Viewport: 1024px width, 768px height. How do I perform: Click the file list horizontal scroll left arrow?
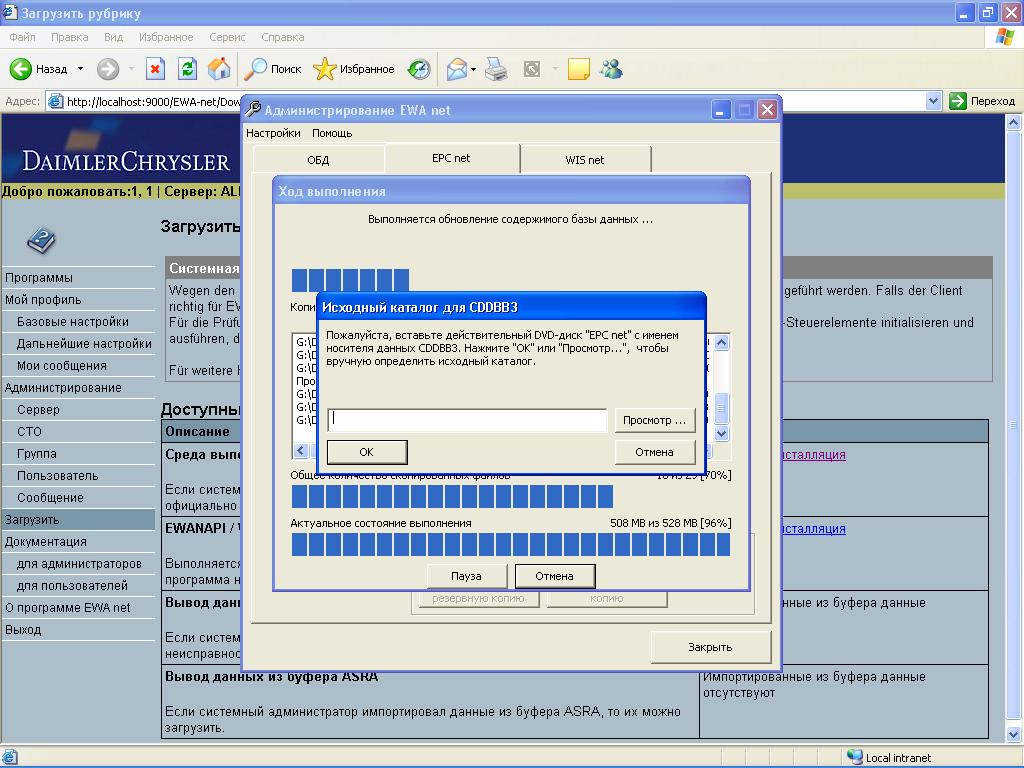pos(300,450)
